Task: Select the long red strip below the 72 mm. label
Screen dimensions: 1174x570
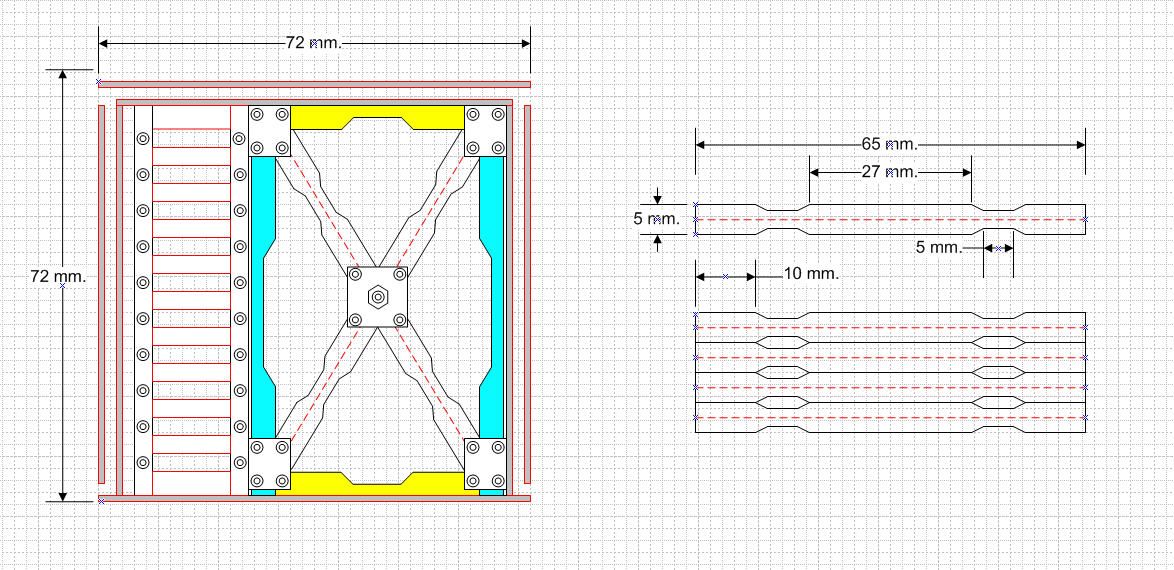Action: (x=314, y=85)
